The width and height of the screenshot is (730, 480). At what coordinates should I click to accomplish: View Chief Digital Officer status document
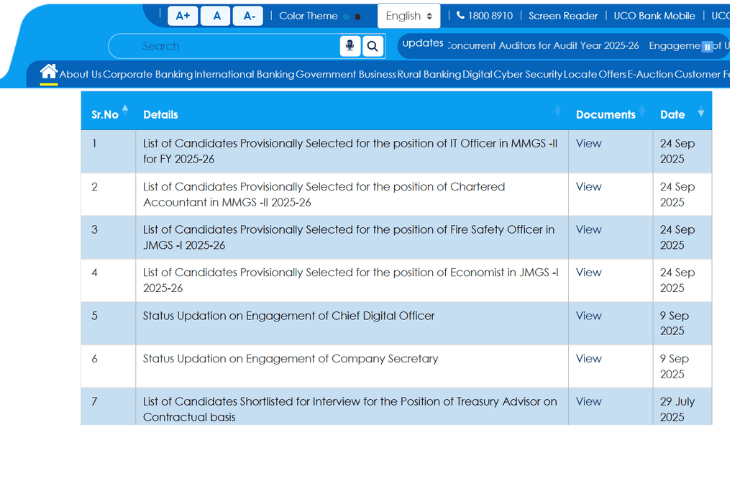589,316
